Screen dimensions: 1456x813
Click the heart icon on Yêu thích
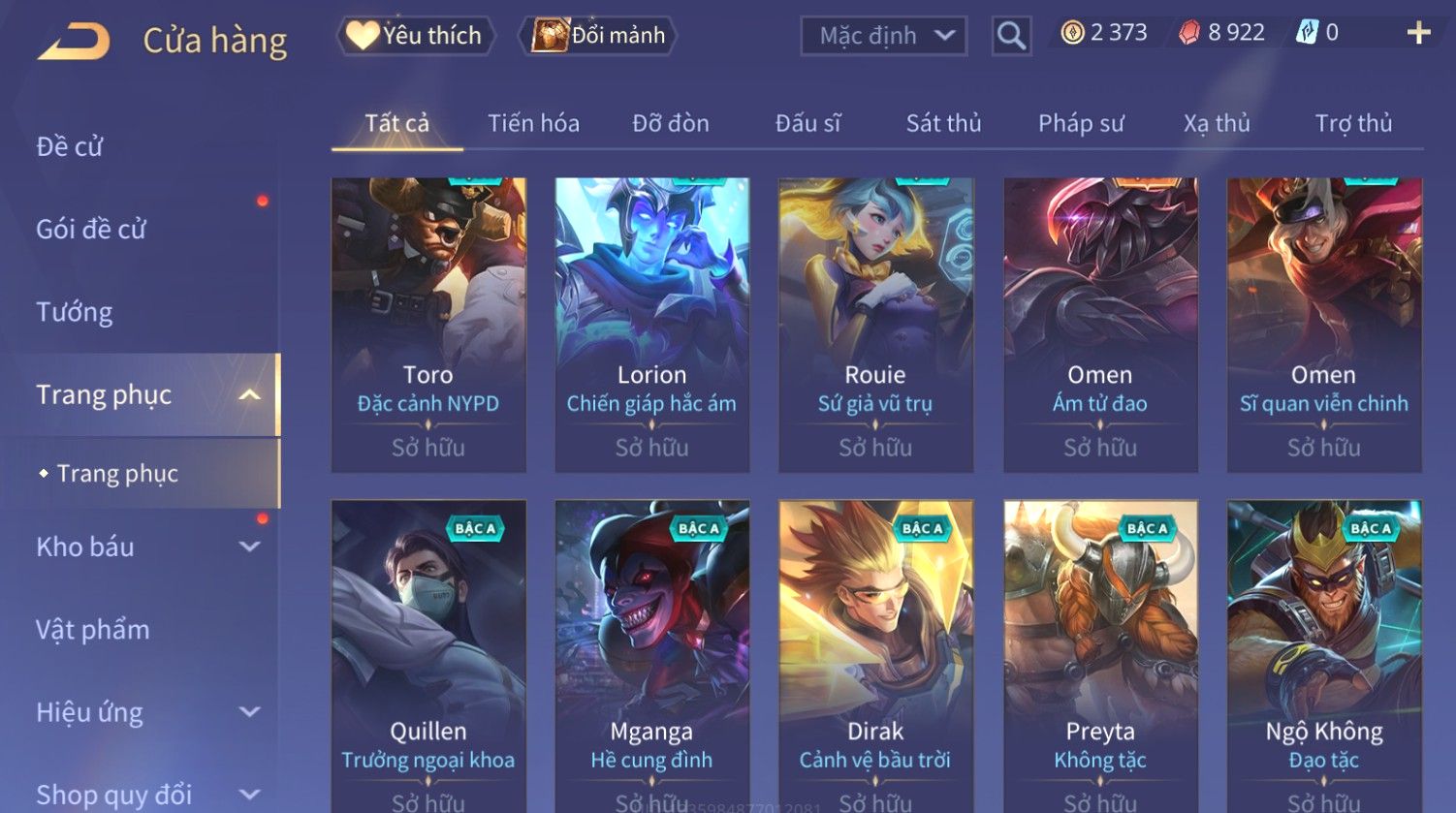click(x=363, y=36)
